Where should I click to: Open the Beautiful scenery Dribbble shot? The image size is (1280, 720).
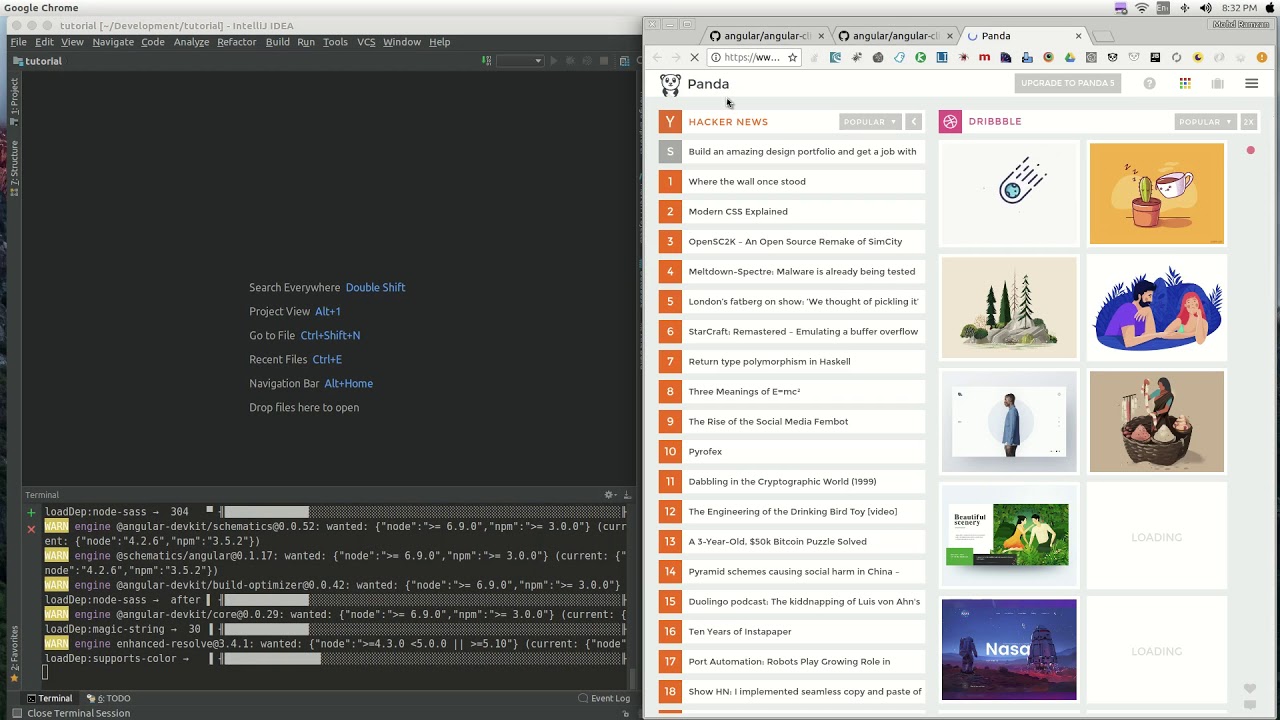1009,536
